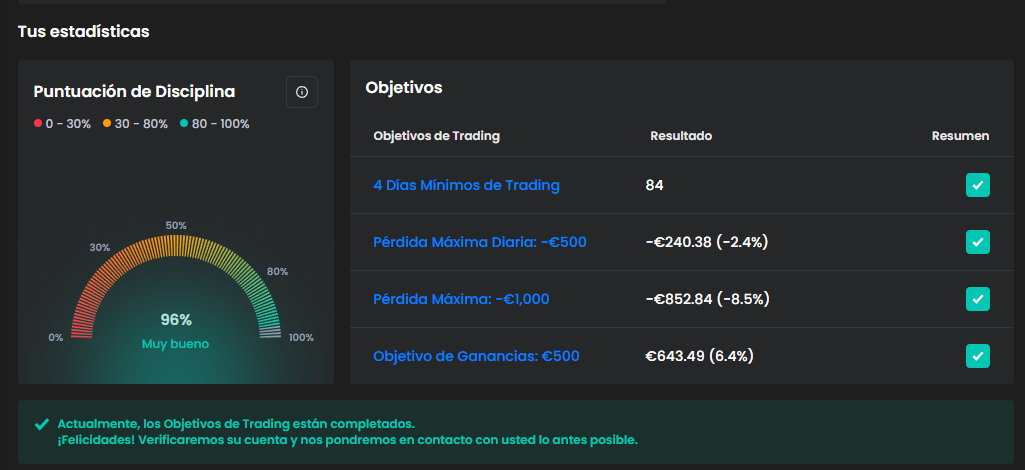Click the green success checkmark in banner
Screen dimensions: 1025x470
42,424
